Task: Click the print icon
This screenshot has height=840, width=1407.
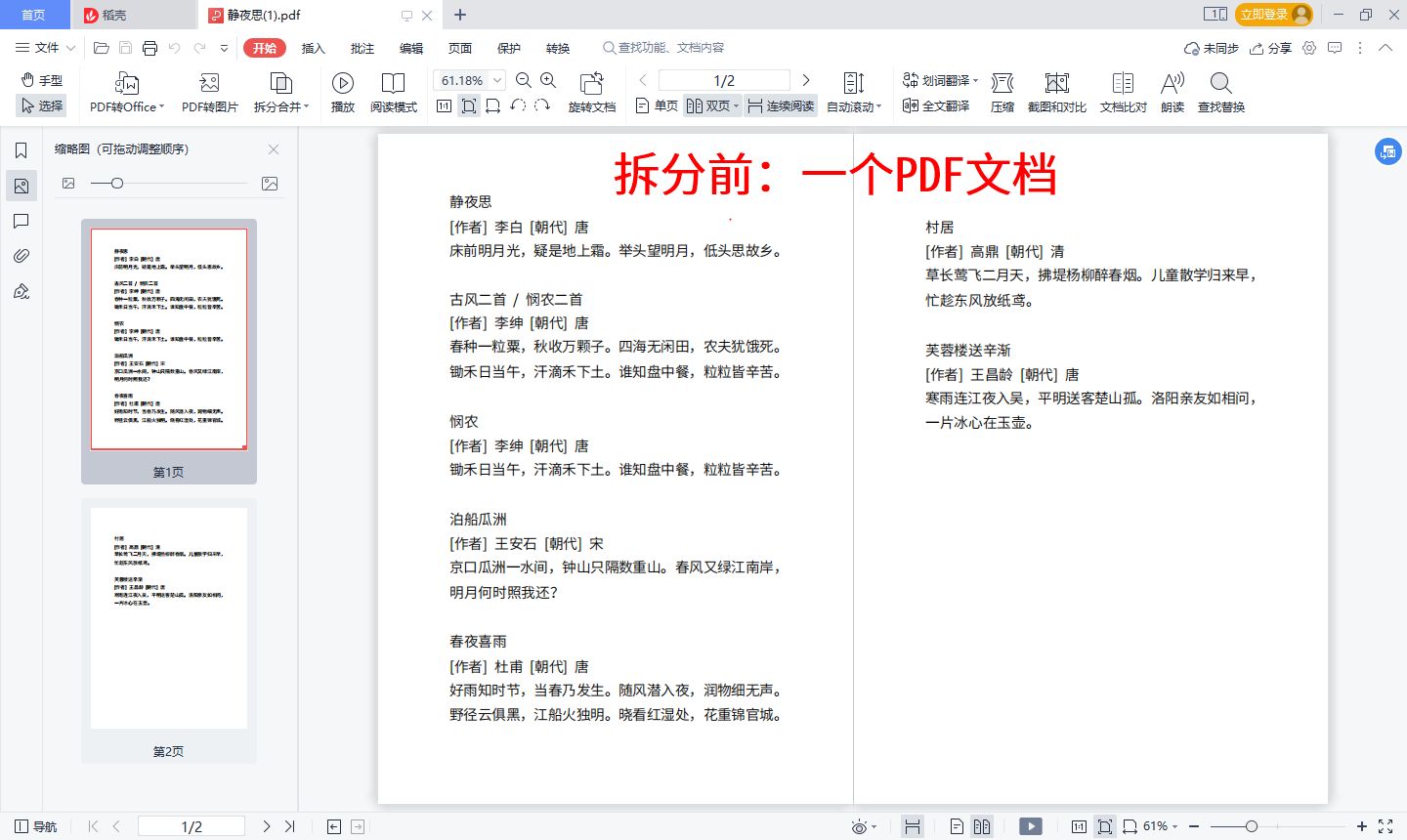Action: coord(149,48)
